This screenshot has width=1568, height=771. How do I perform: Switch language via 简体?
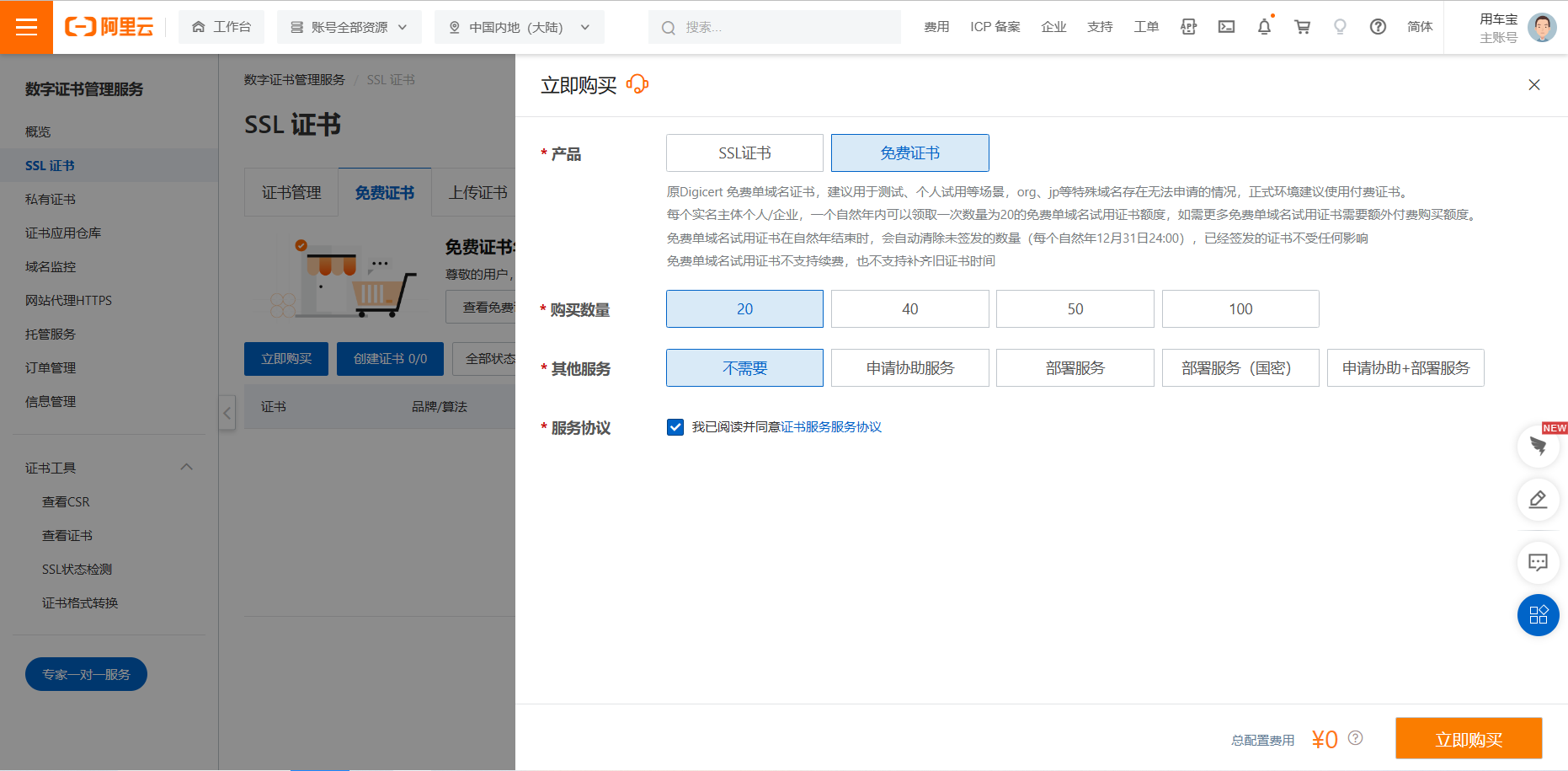click(1420, 27)
